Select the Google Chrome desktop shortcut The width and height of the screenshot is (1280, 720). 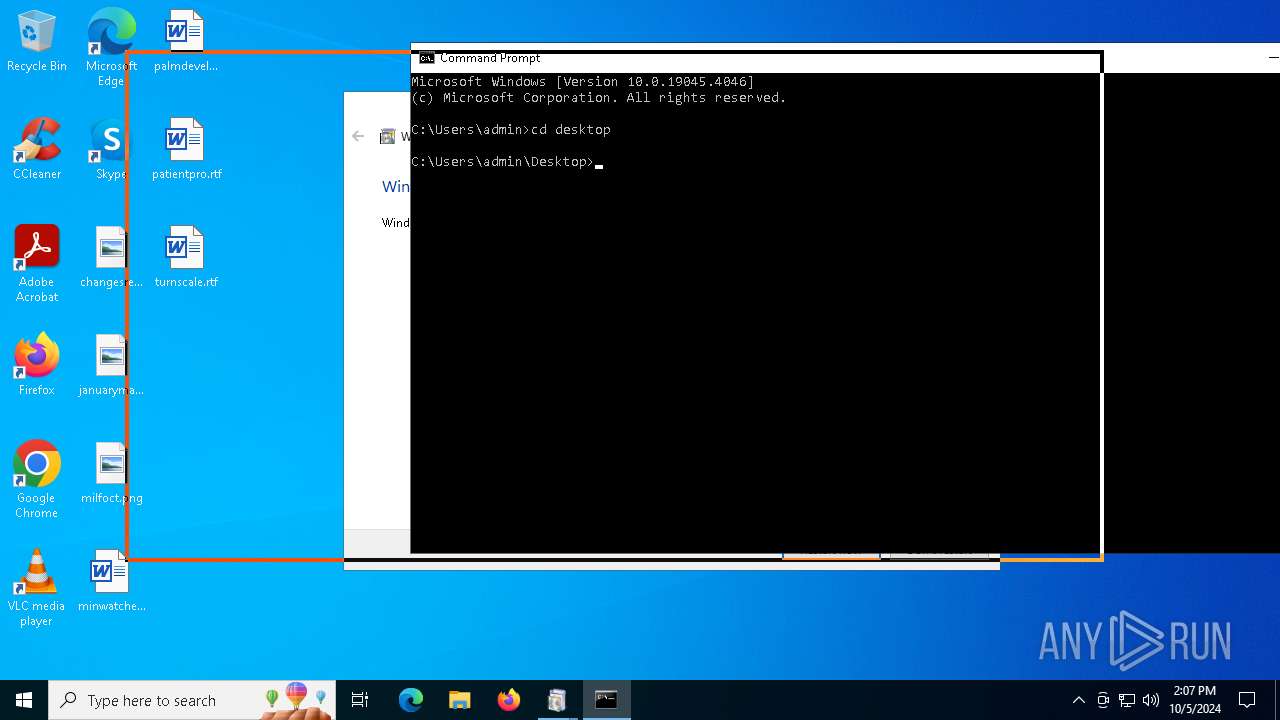click(37, 480)
